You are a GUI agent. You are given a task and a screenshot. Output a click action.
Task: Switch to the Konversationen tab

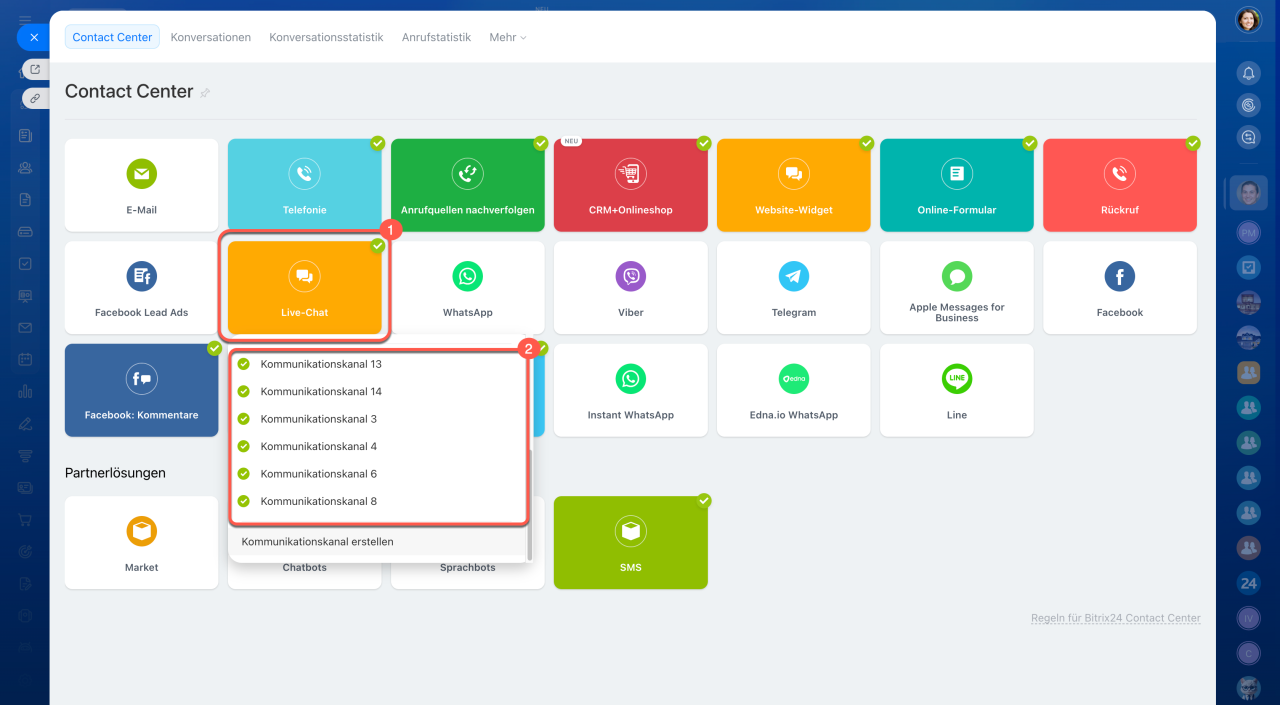[x=210, y=37]
